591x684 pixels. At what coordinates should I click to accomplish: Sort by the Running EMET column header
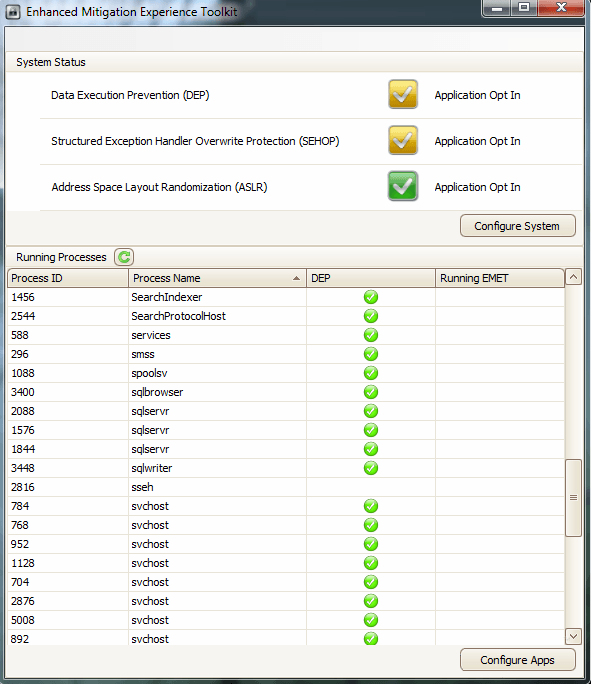(x=500, y=278)
